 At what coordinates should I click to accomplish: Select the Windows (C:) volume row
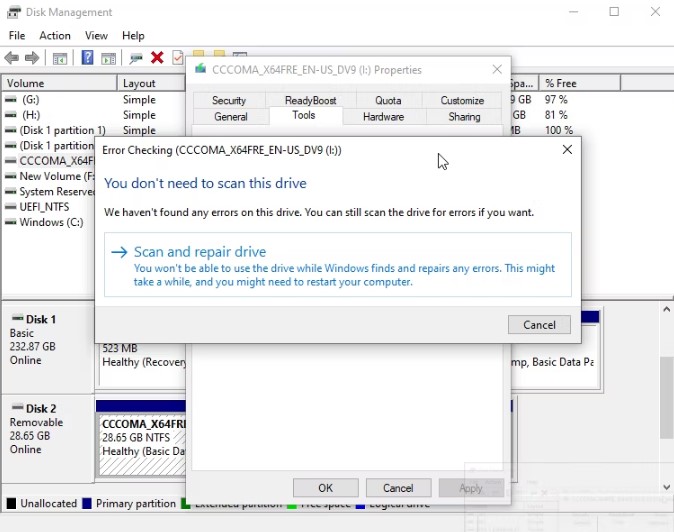[x=49, y=222]
